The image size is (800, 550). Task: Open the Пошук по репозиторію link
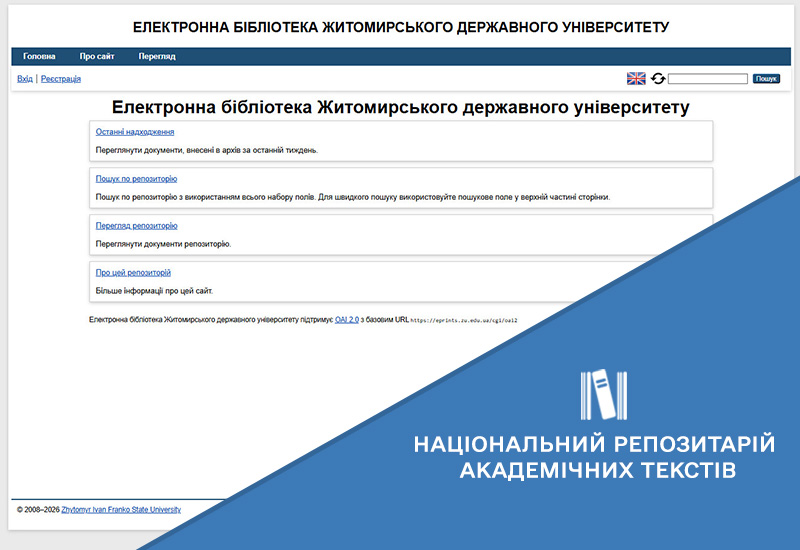coord(136,179)
